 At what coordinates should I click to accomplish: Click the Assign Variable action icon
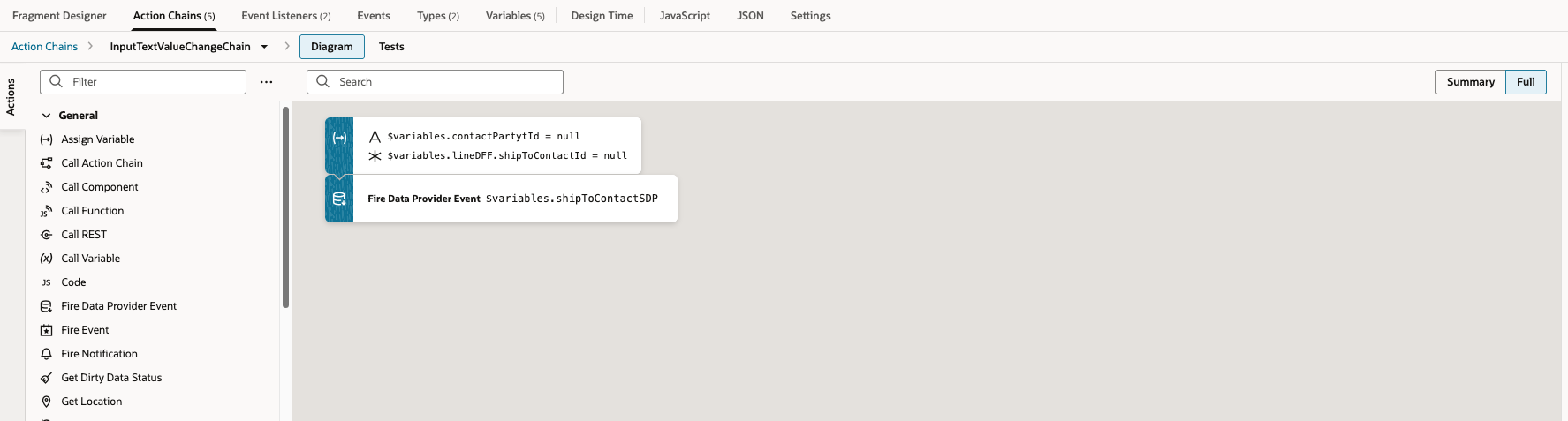point(47,139)
